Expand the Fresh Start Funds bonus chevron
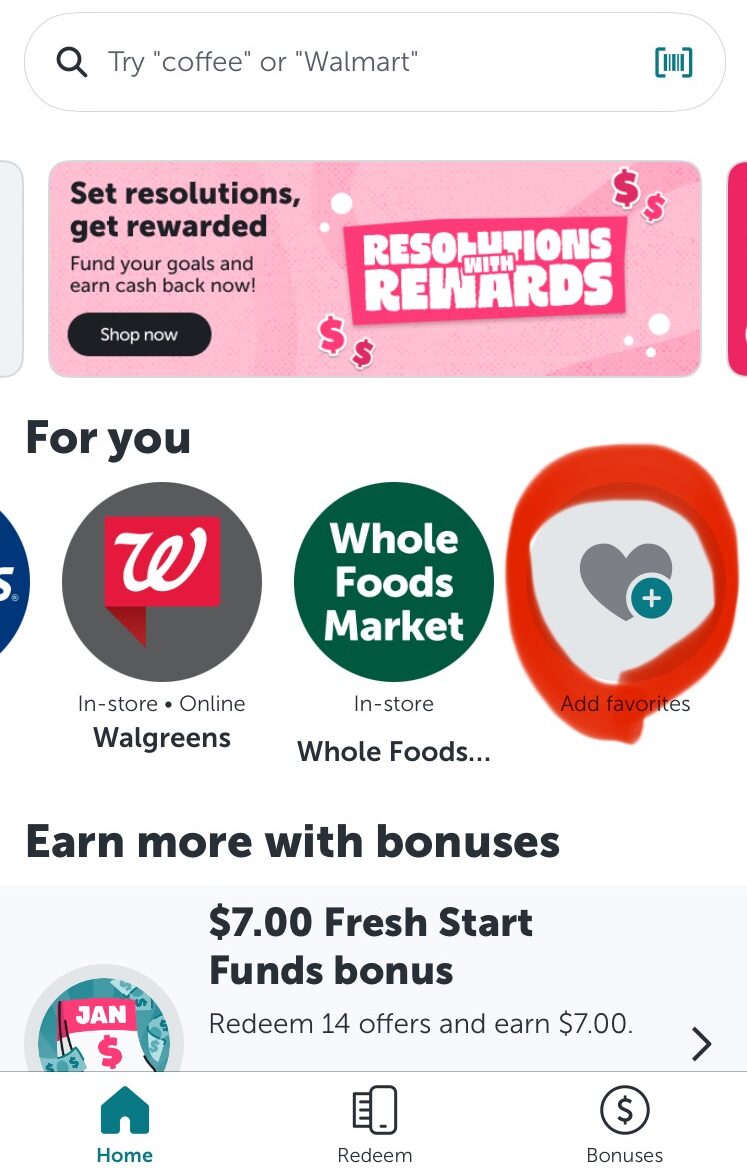The width and height of the screenshot is (747, 1170). [x=701, y=1043]
